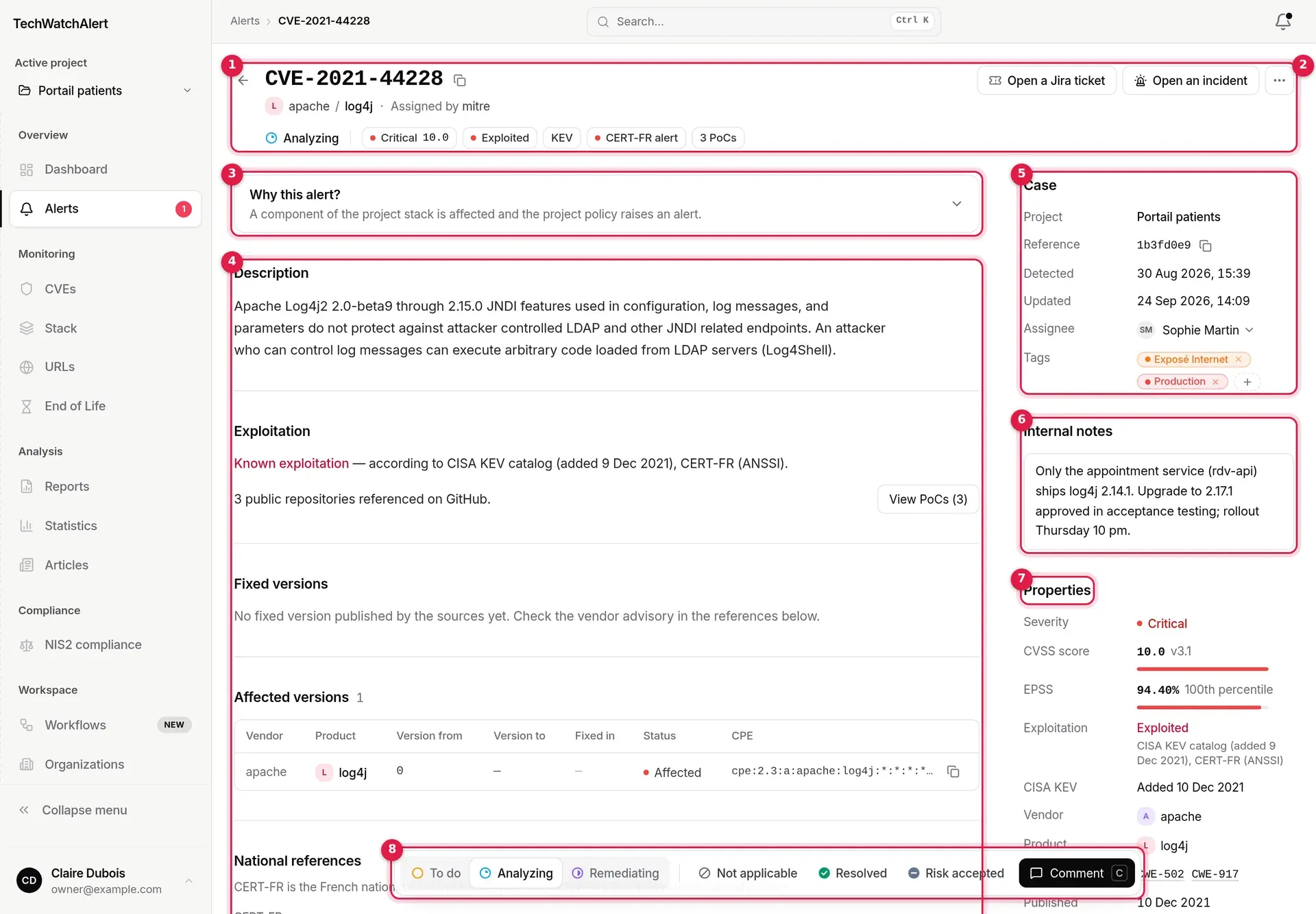Image resolution: width=1316 pixels, height=914 pixels.
Task: Copy the CVE-2021-44228 identifier
Action: (x=460, y=81)
